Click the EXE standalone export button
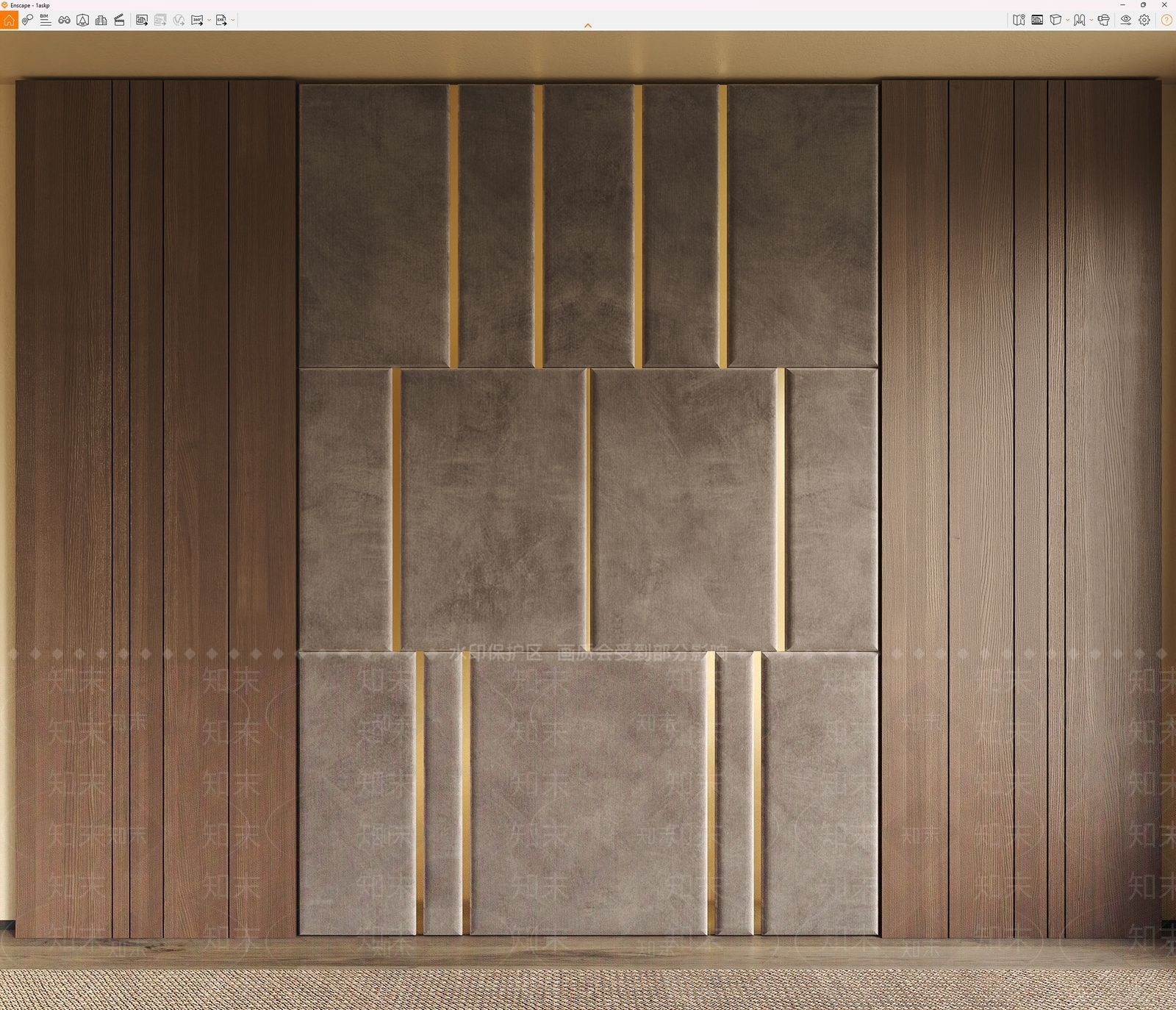The height and width of the screenshot is (1010, 1176). pyautogui.click(x=221, y=21)
